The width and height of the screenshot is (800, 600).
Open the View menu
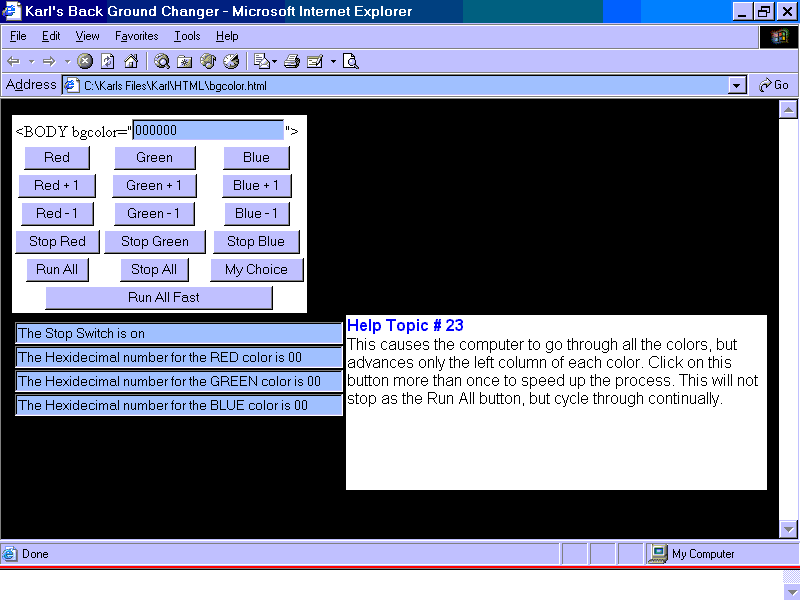click(x=87, y=36)
